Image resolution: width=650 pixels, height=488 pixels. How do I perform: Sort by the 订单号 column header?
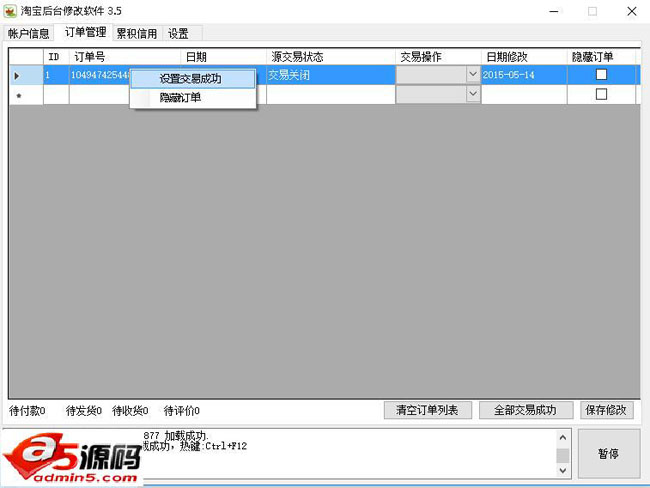[x=125, y=57]
